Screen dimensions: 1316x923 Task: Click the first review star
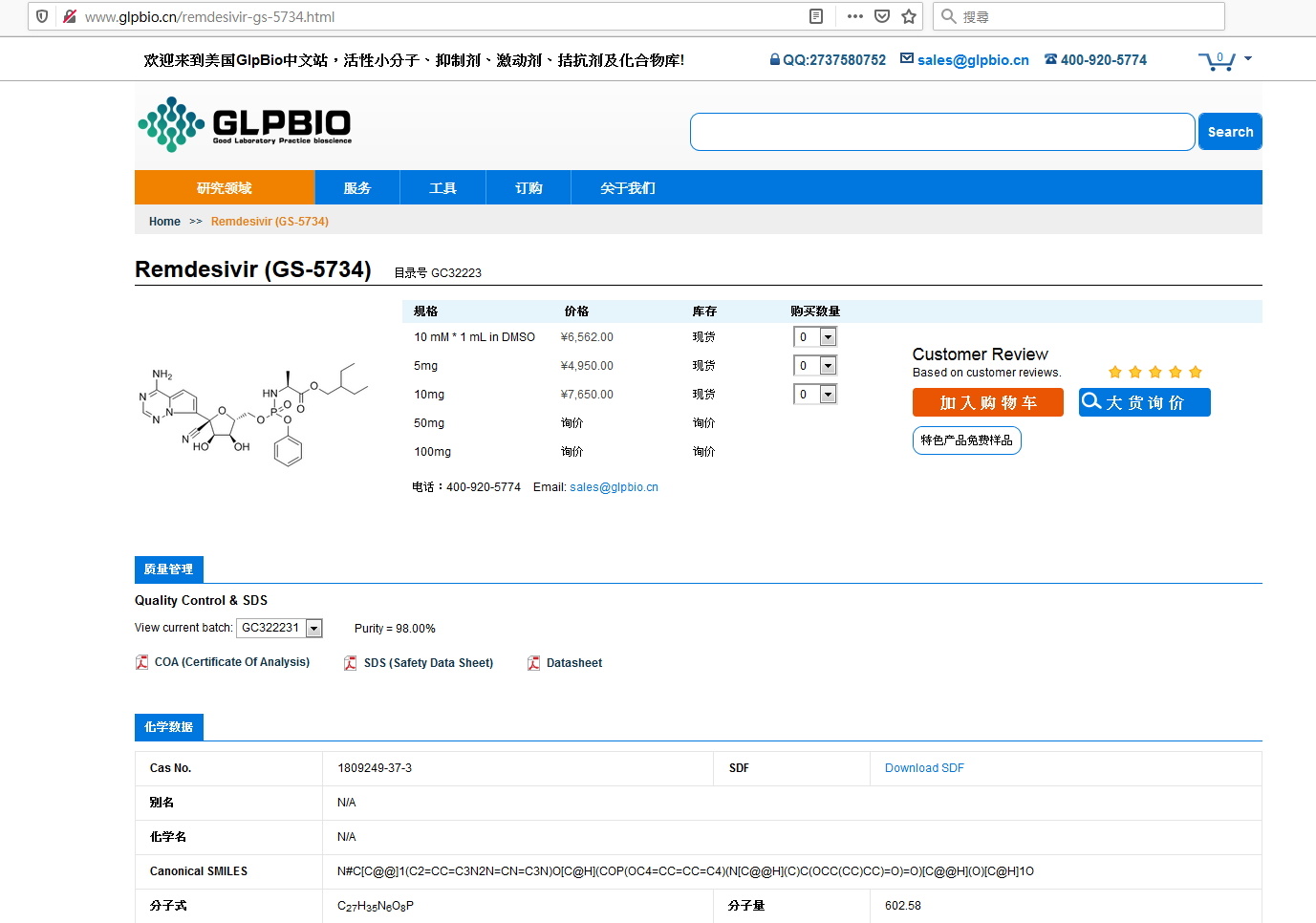(x=1114, y=372)
